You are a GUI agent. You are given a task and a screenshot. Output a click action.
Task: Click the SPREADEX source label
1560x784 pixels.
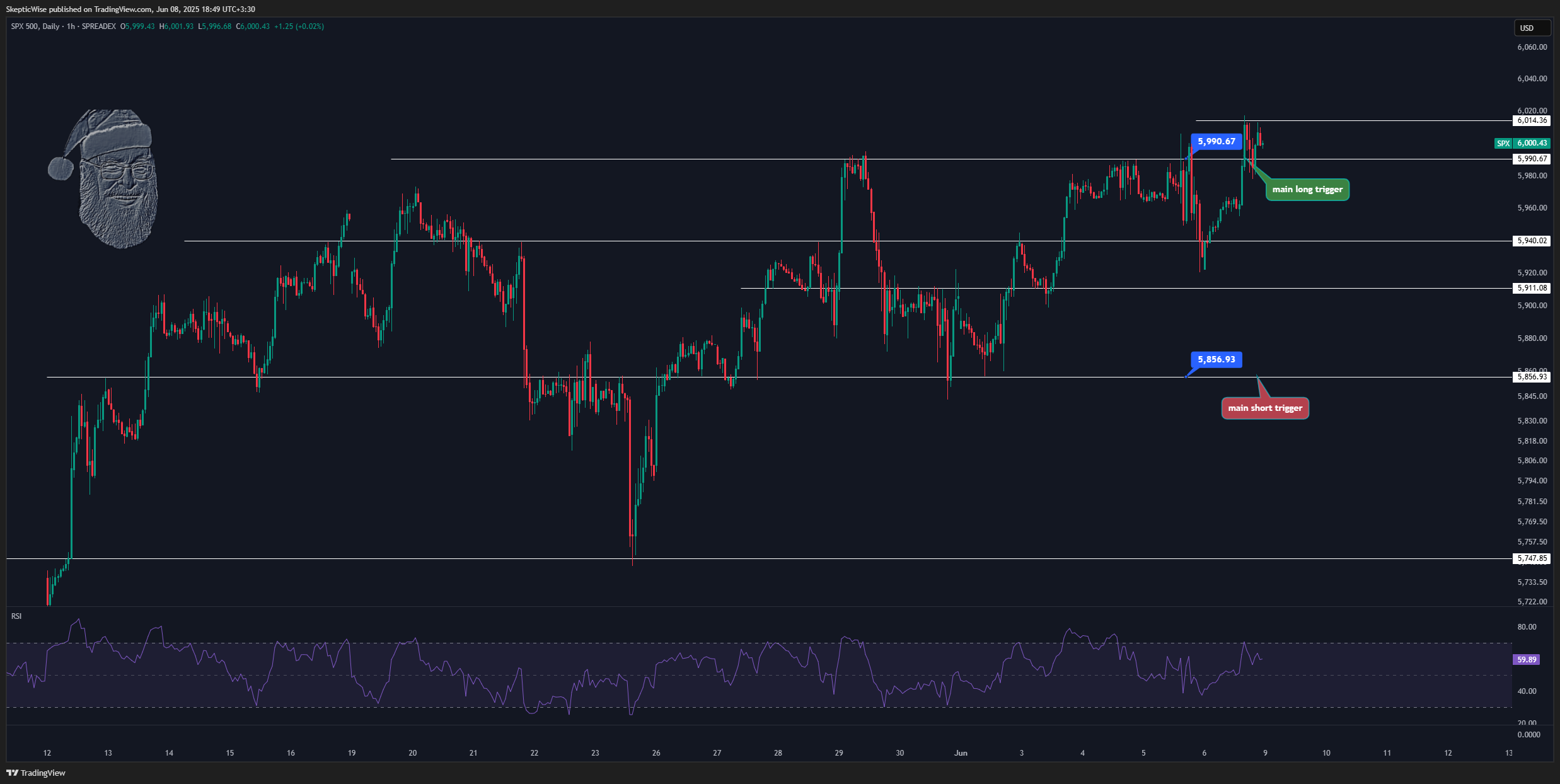coord(99,26)
